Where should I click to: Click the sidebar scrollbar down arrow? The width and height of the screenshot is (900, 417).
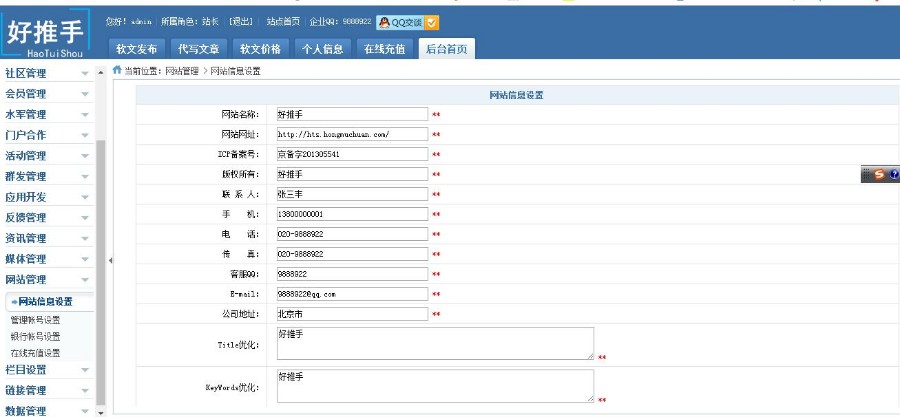(x=101, y=411)
